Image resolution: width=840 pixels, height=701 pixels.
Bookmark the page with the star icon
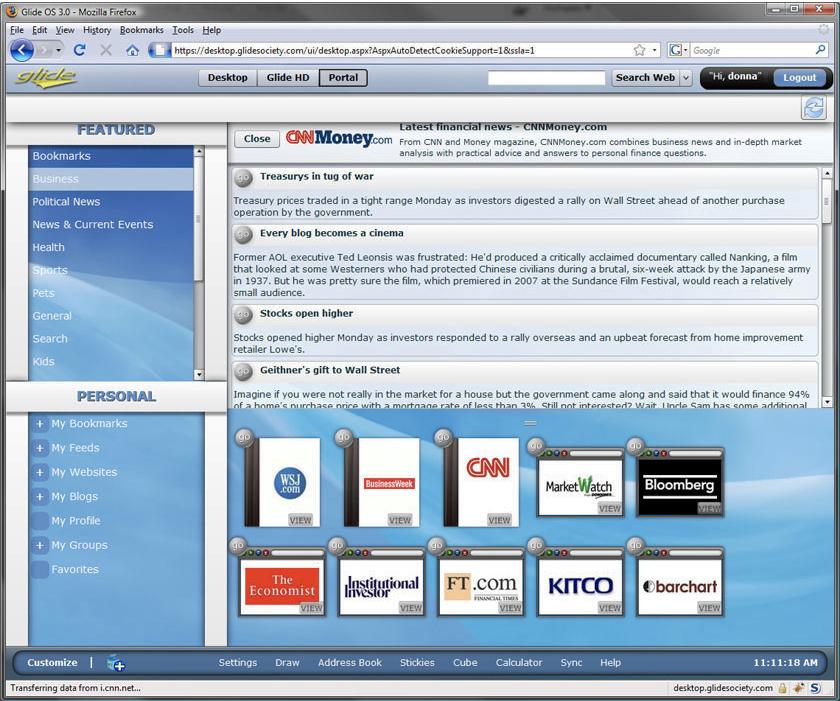pyautogui.click(x=639, y=50)
